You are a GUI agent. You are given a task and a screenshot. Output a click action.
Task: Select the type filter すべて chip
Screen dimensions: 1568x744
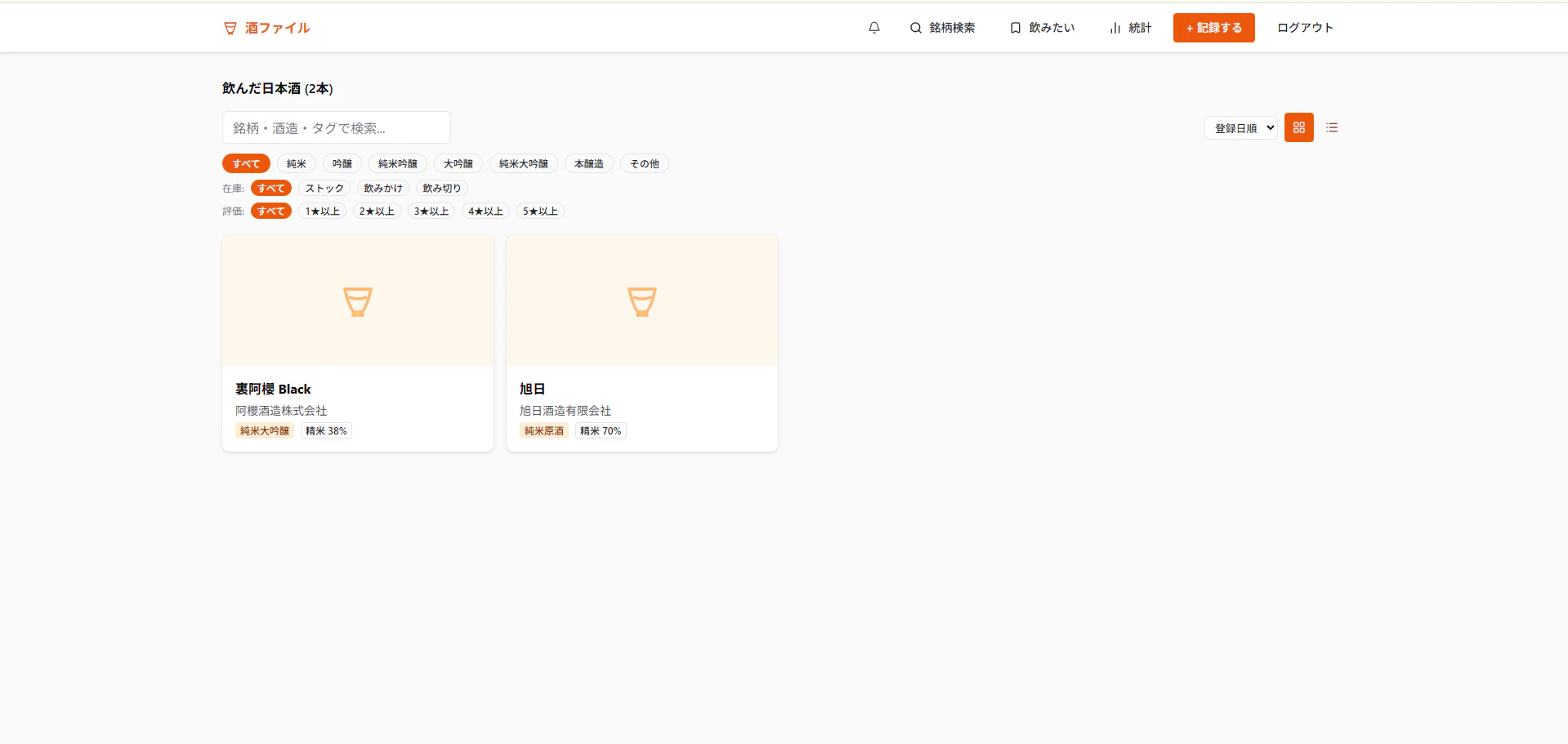point(246,163)
